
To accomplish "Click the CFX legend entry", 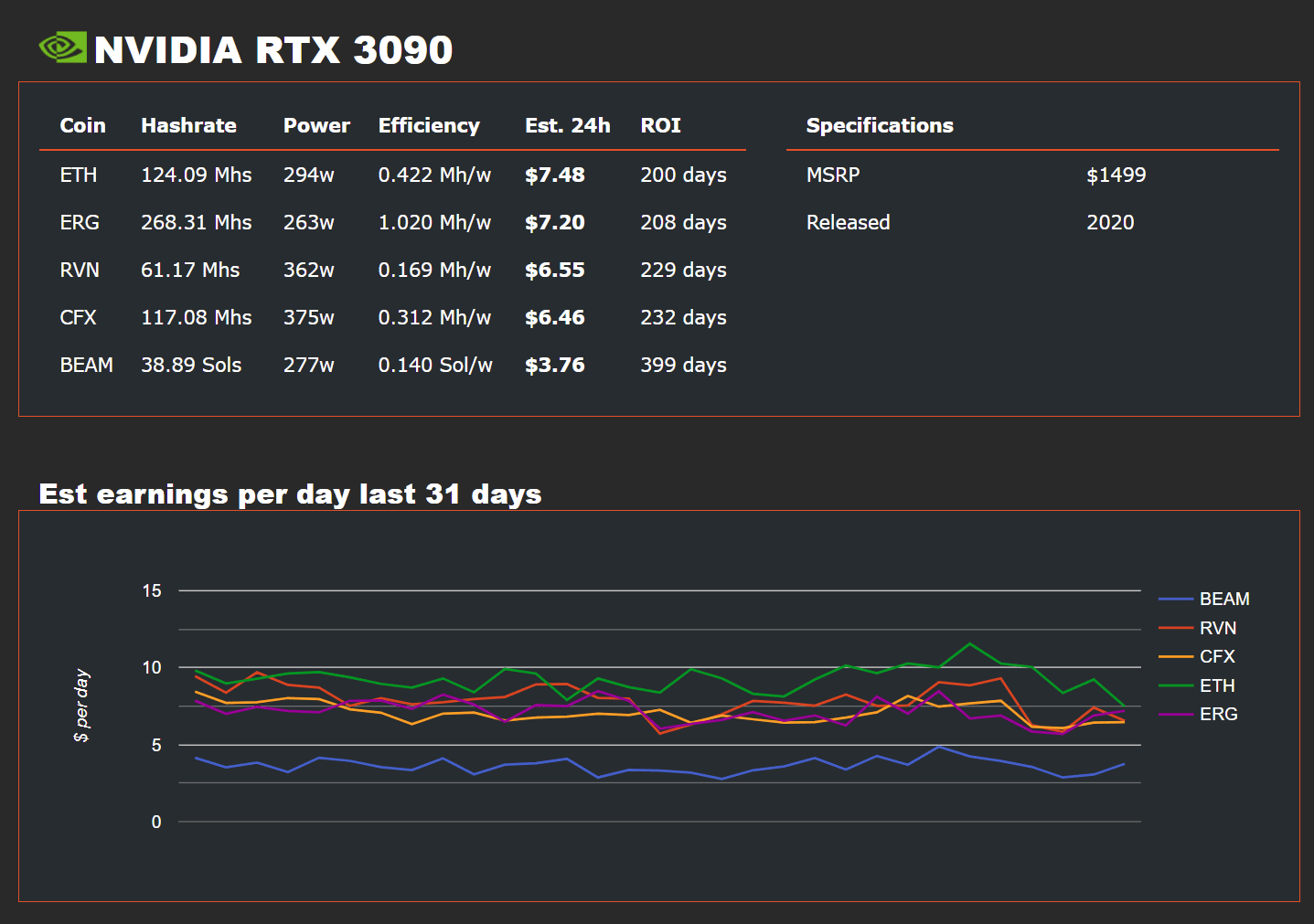I will (1197, 656).
